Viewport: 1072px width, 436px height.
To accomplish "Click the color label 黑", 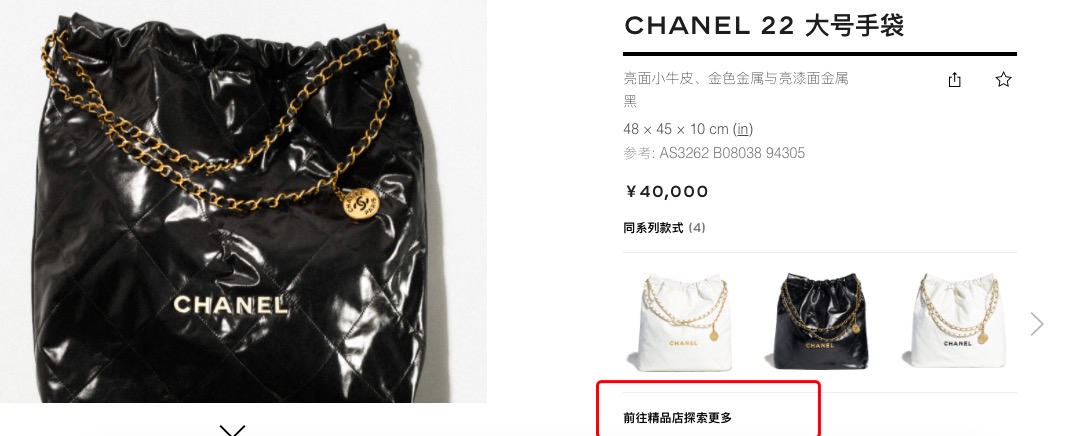I will [x=630, y=101].
